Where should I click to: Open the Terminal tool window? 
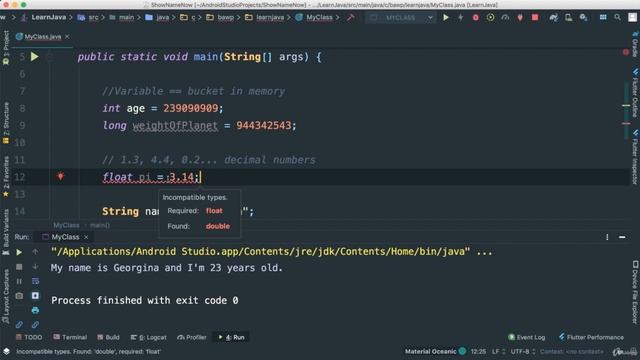70,337
